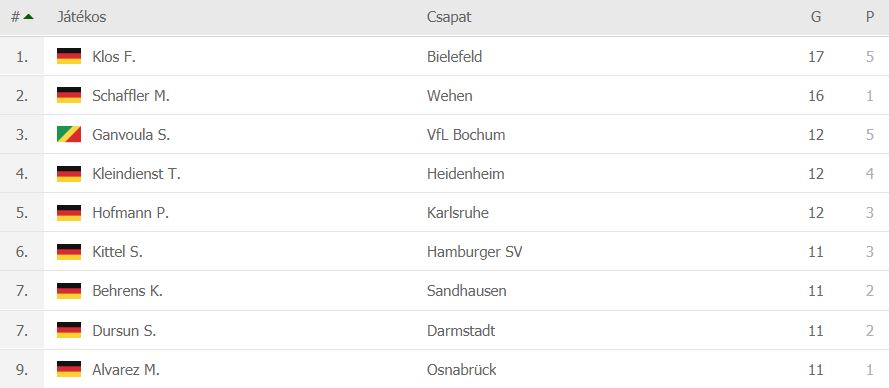Sort by Játékos column header
The image size is (889, 388).
click(x=82, y=17)
